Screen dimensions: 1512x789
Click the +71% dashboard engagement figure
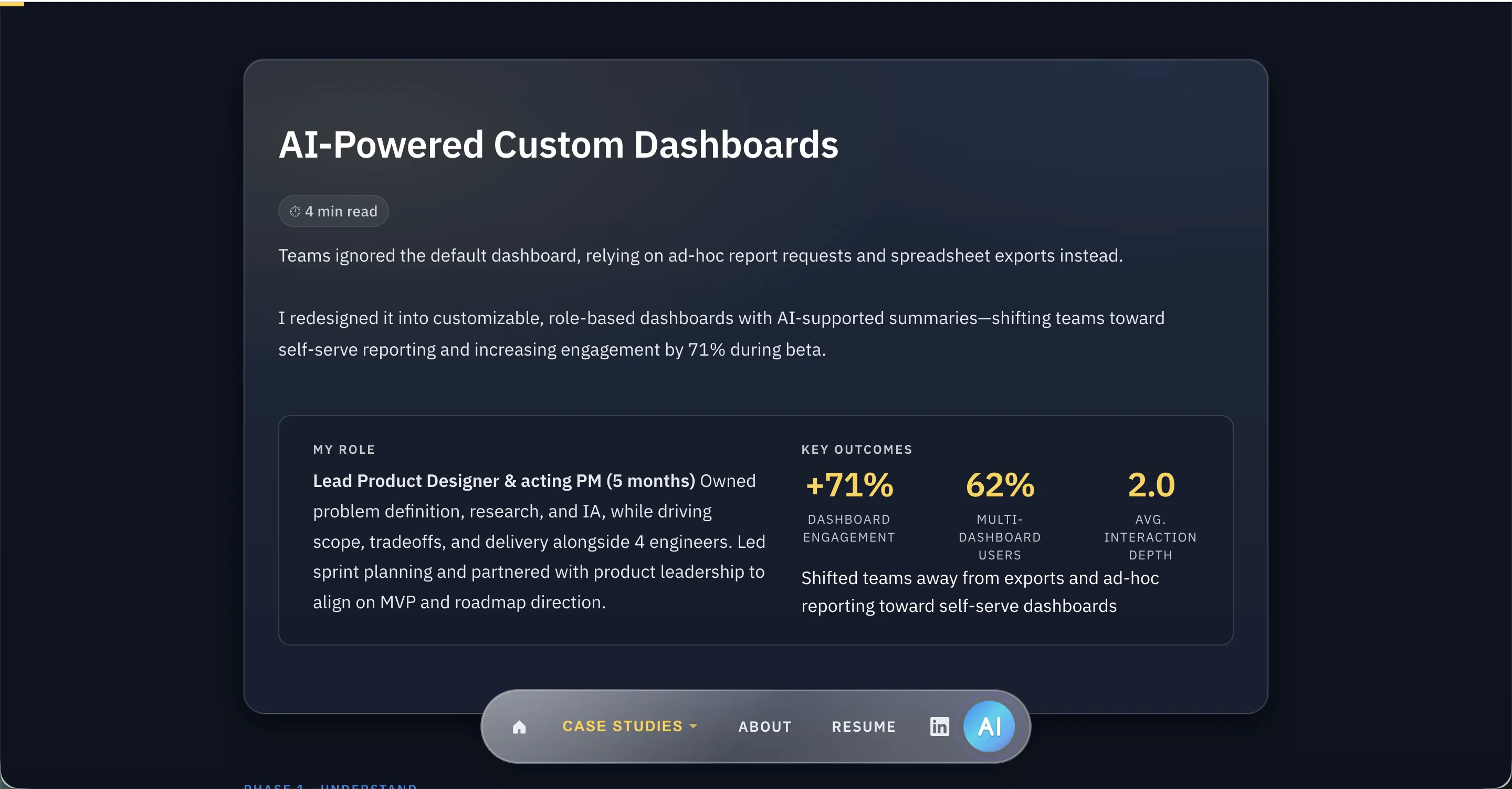(x=849, y=485)
